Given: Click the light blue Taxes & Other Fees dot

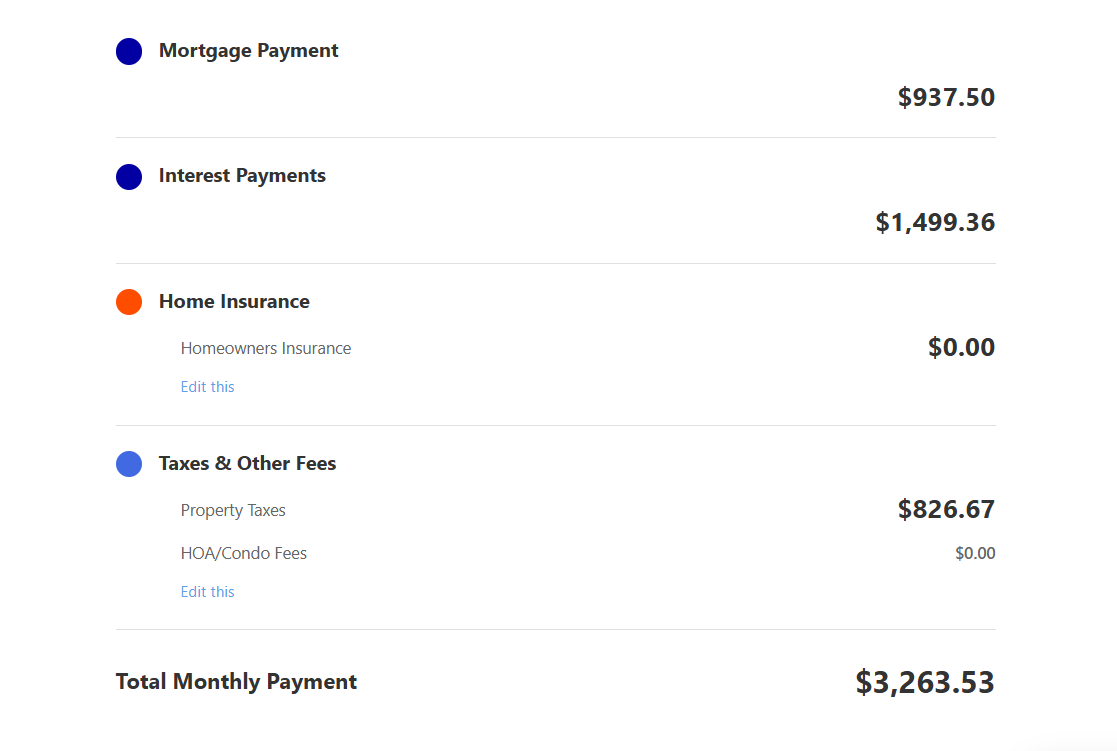Looking at the screenshot, I should tap(129, 464).
